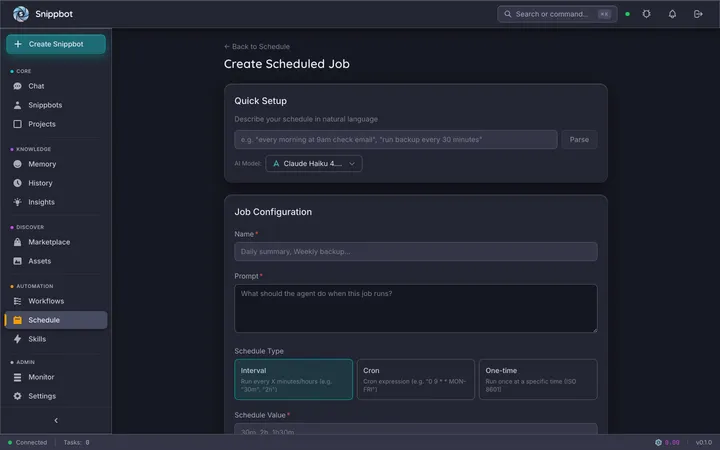
Task: Open Snippbots from sidebar icon
Action: pos(17,105)
